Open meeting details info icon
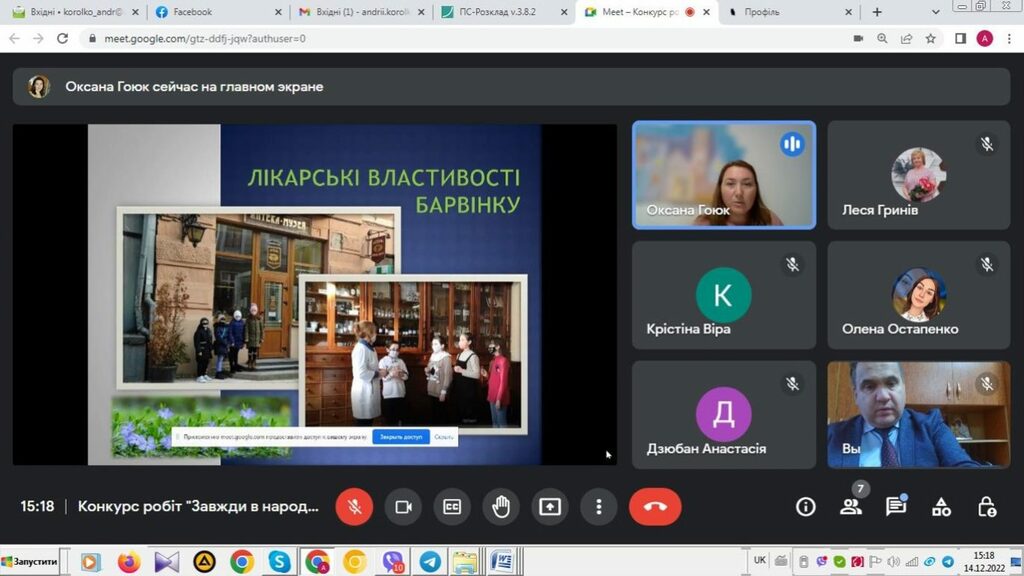The height and width of the screenshot is (576, 1024). (805, 507)
